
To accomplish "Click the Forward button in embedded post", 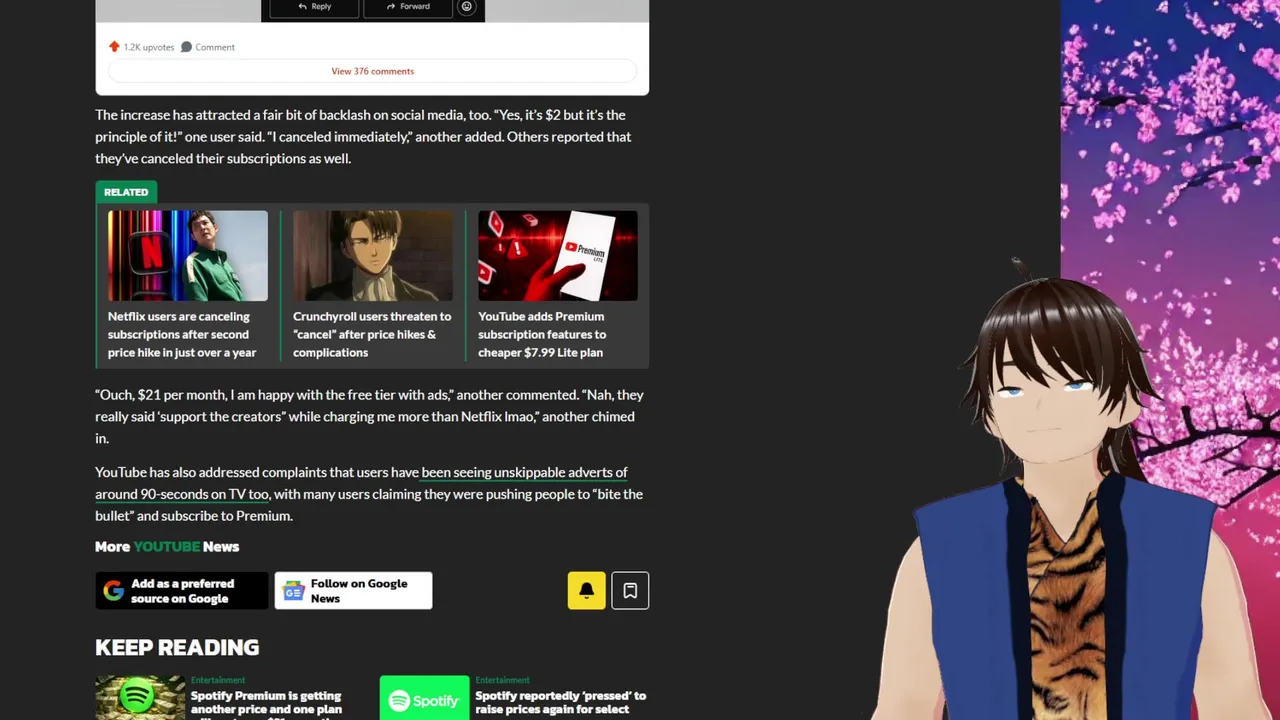I will pyautogui.click(x=408, y=7).
